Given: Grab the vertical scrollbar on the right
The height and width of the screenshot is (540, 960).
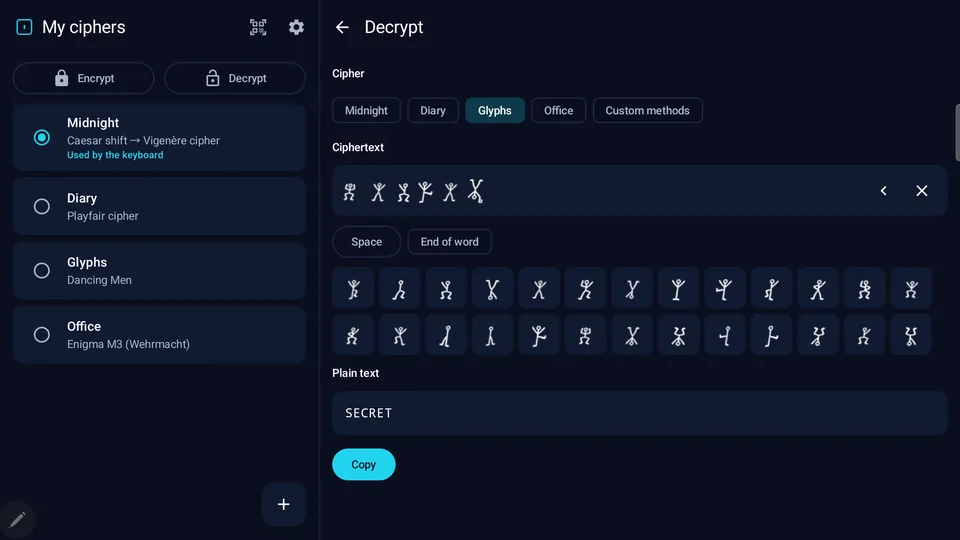Looking at the screenshot, I should pyautogui.click(x=957, y=133).
